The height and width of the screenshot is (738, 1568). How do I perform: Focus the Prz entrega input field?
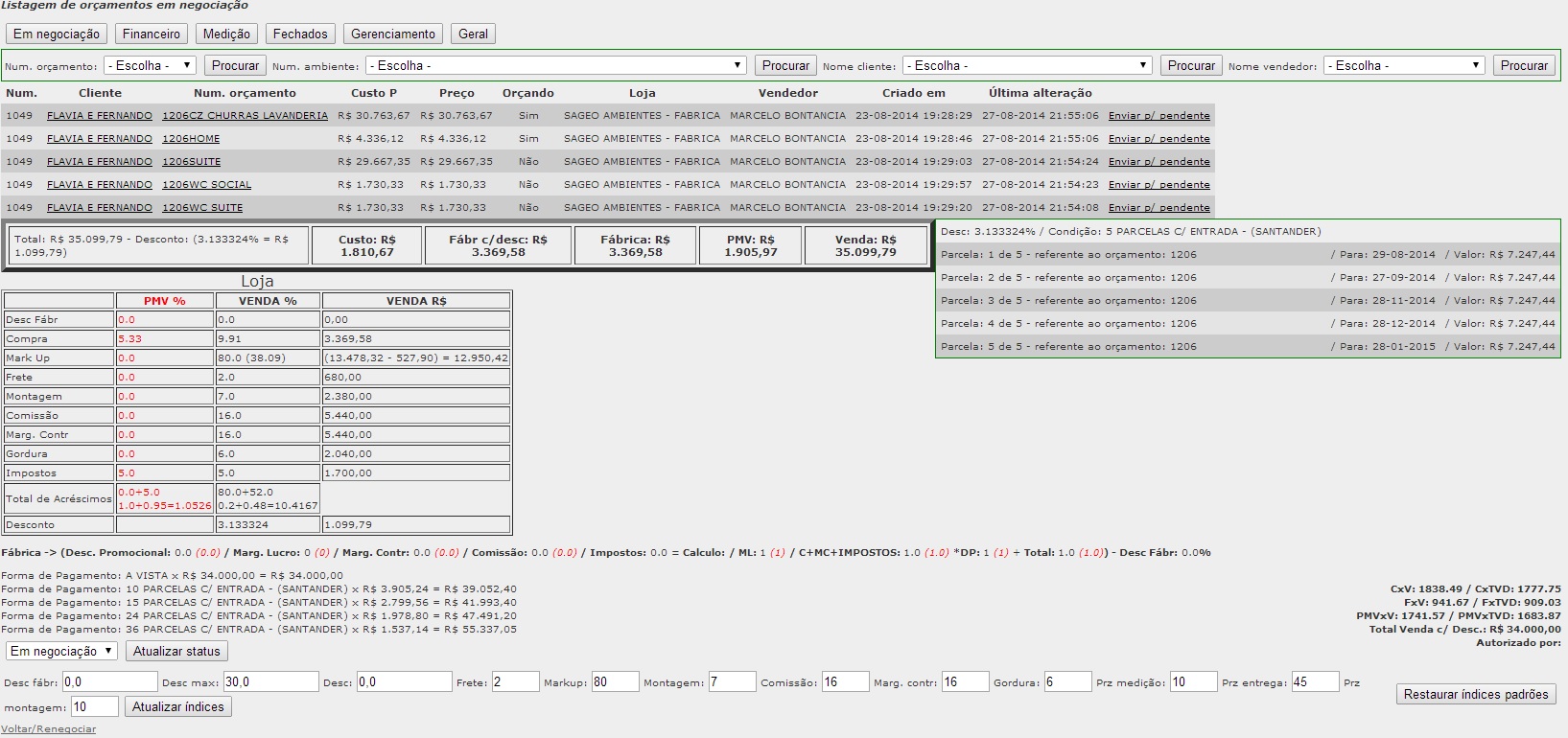click(1316, 681)
